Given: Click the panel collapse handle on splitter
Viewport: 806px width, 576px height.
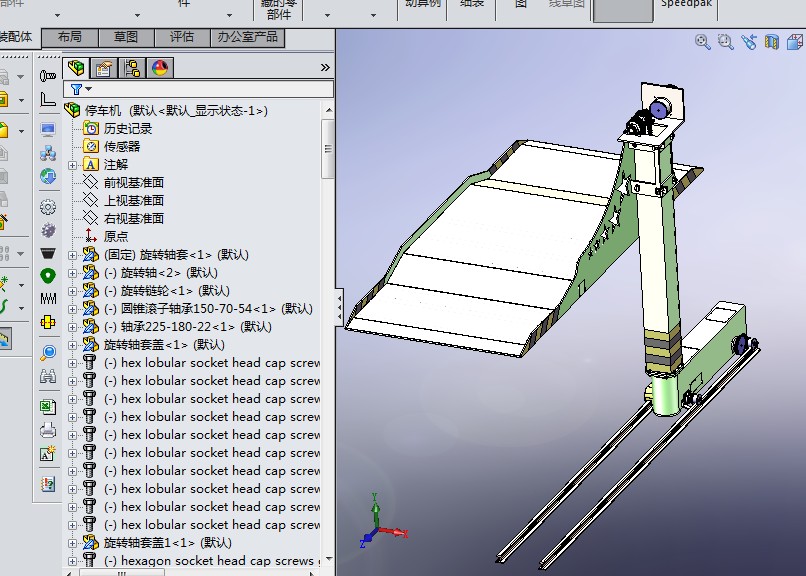Looking at the screenshot, I should click(339, 307).
